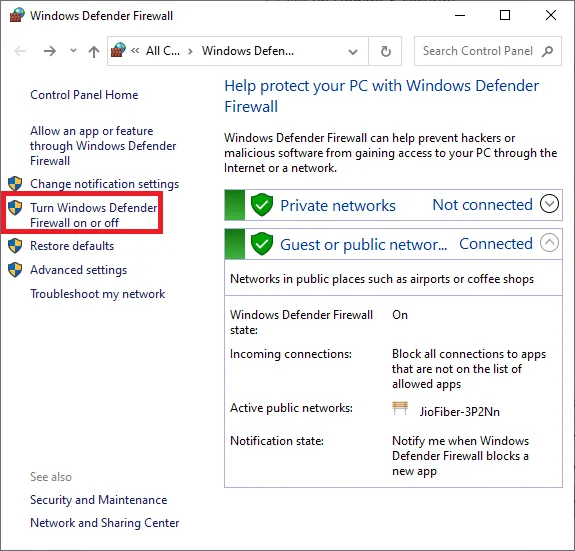The width and height of the screenshot is (575, 551).
Task: Click the magnifier icon in the search box
Action: (547, 51)
